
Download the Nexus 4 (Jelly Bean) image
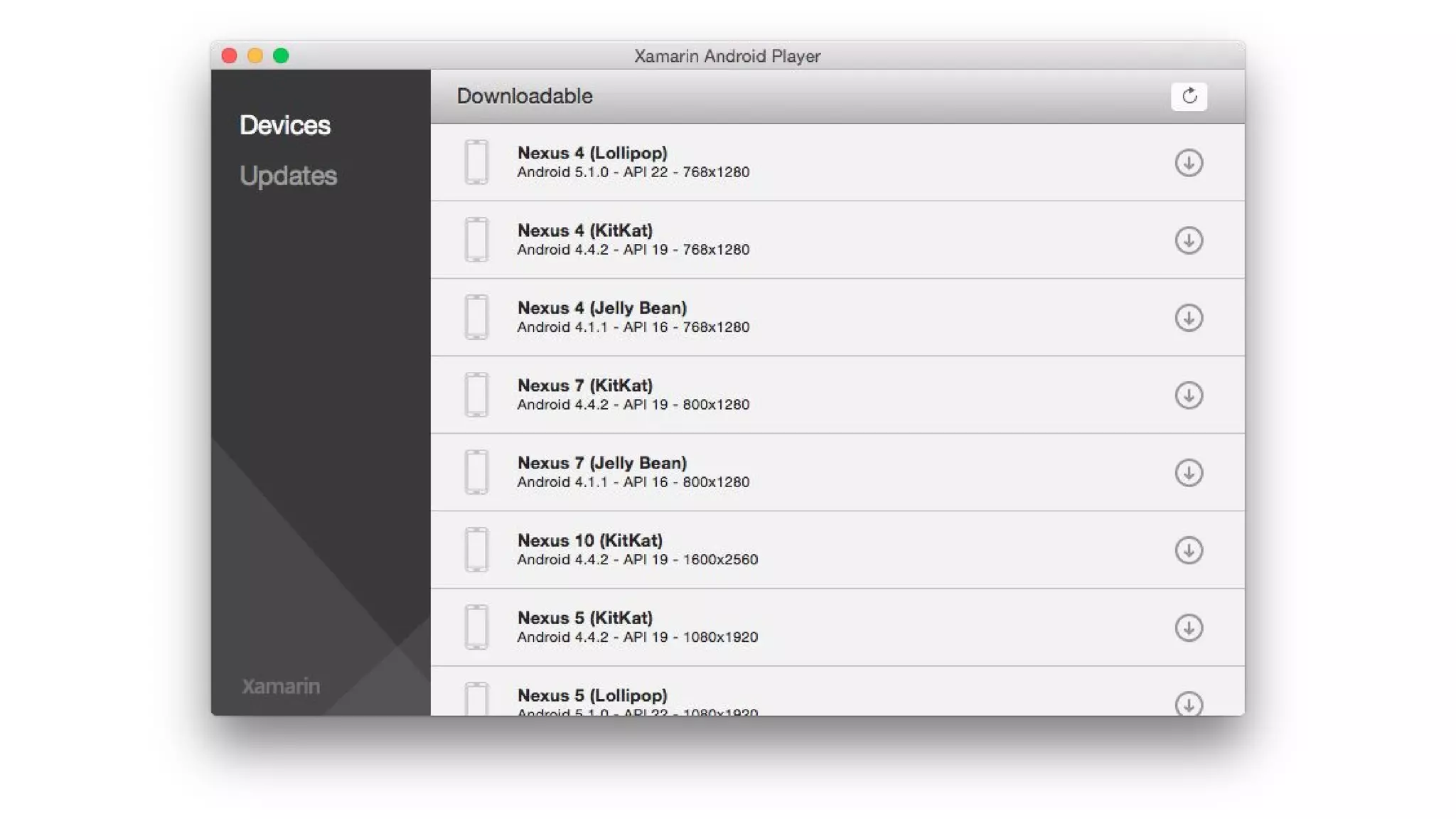coord(1188,318)
